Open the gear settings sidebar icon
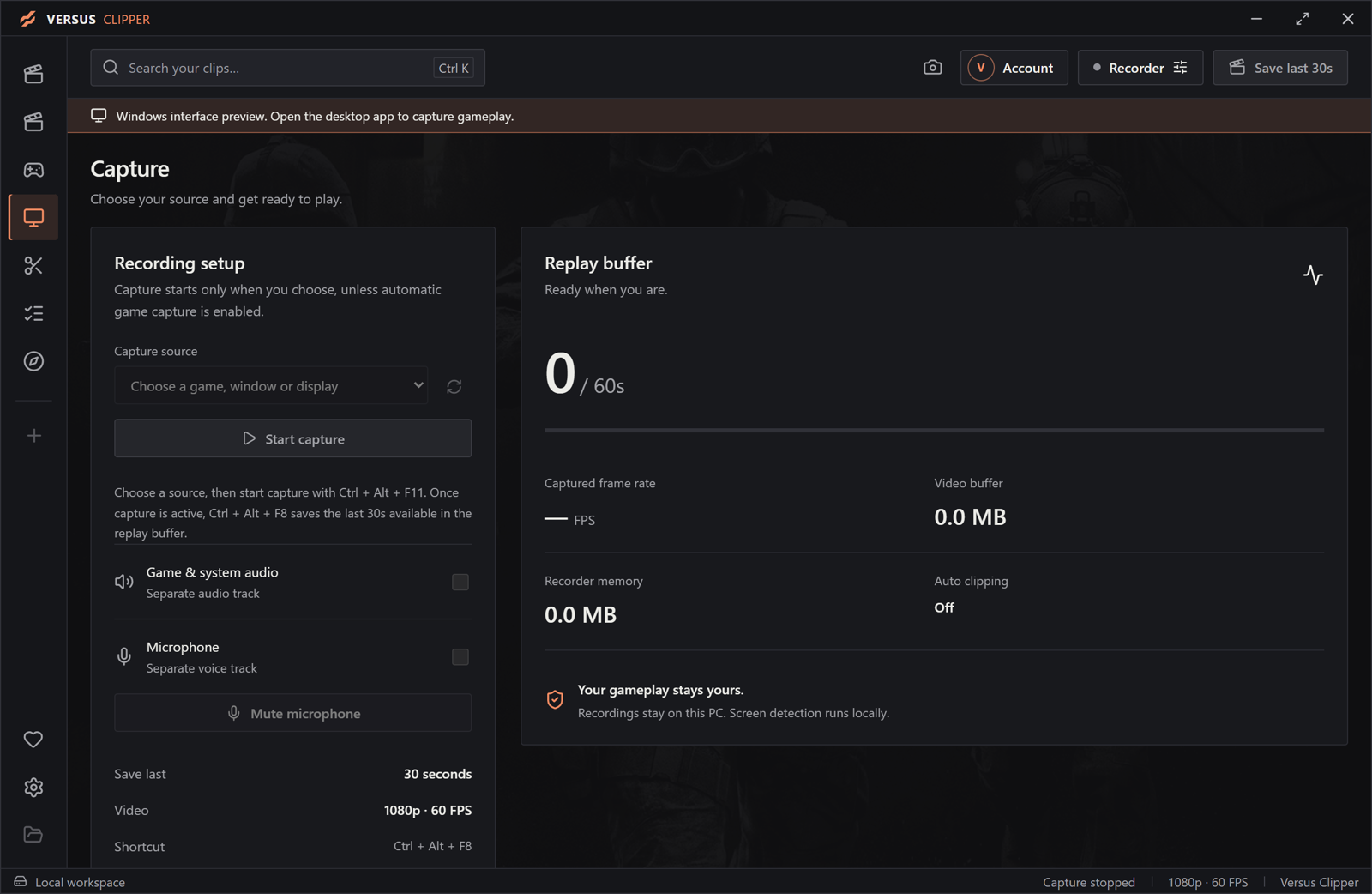The height and width of the screenshot is (894, 1372). tap(33, 788)
